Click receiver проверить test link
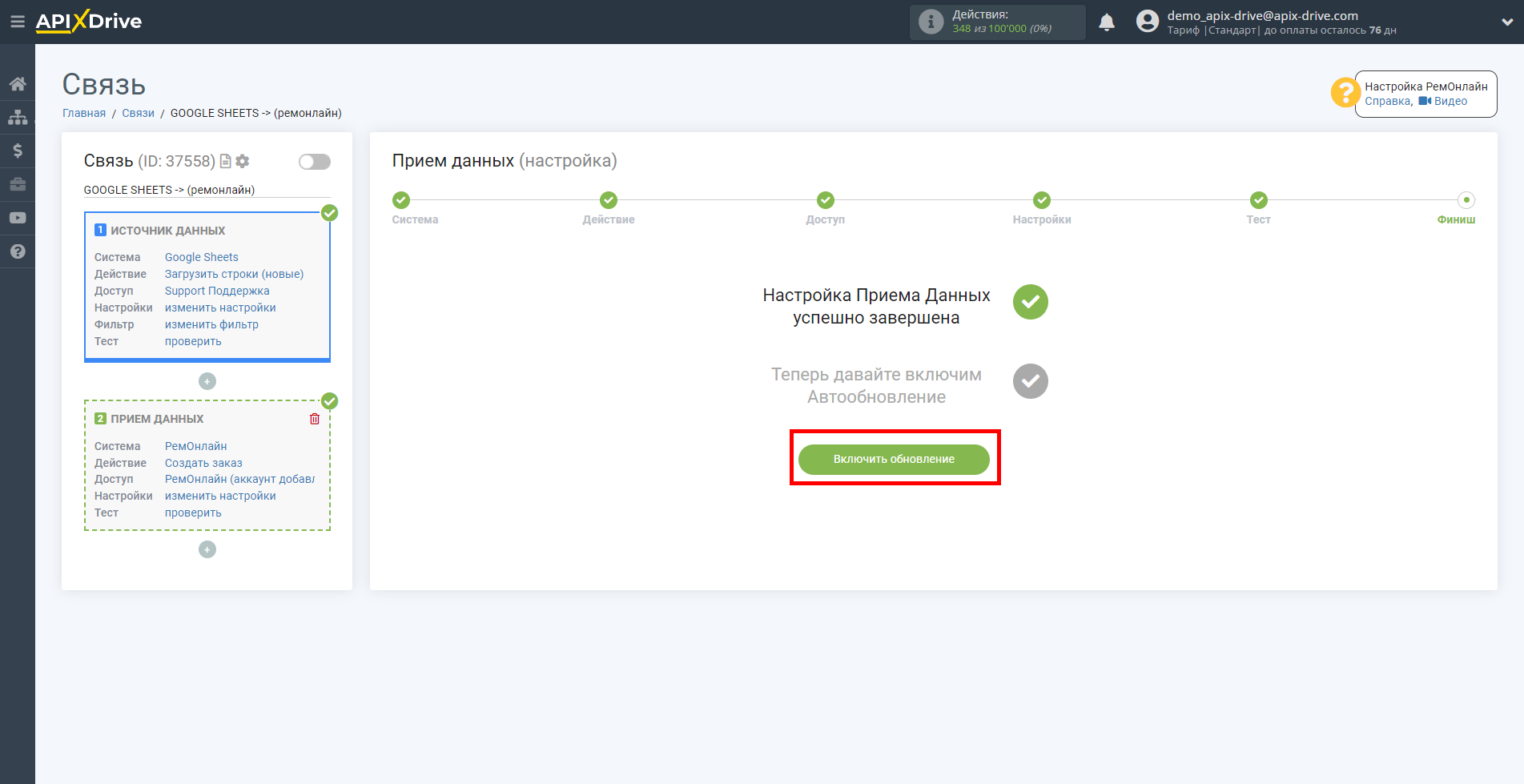The image size is (1524, 784). point(193,513)
